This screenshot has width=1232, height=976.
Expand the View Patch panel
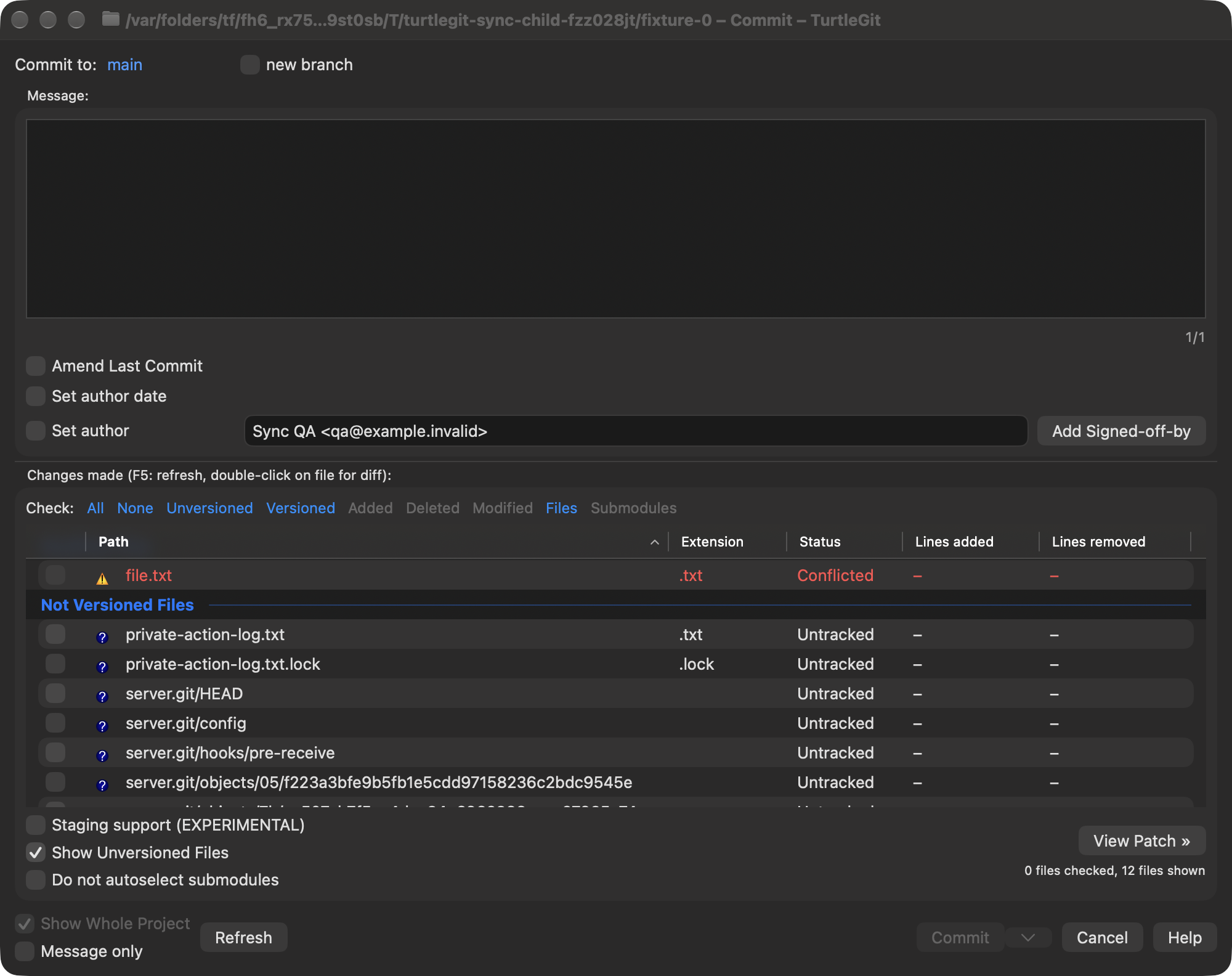pyautogui.click(x=1141, y=841)
